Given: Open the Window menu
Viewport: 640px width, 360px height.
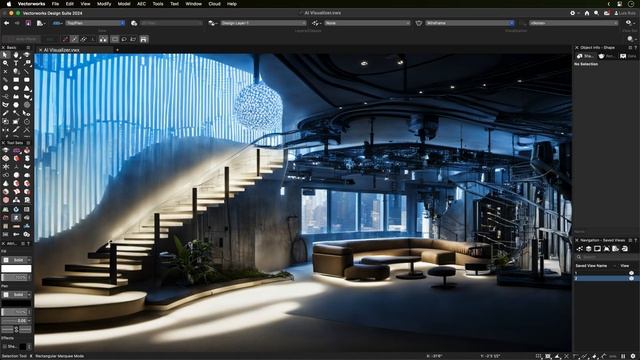Looking at the screenshot, I should pos(193,4).
